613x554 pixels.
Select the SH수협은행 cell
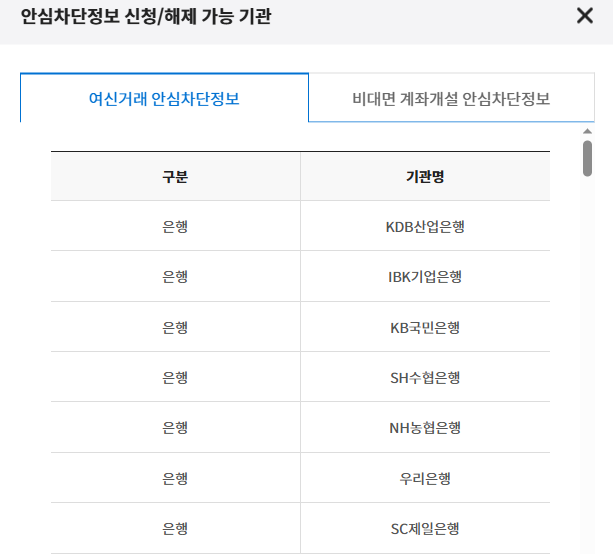pos(425,377)
